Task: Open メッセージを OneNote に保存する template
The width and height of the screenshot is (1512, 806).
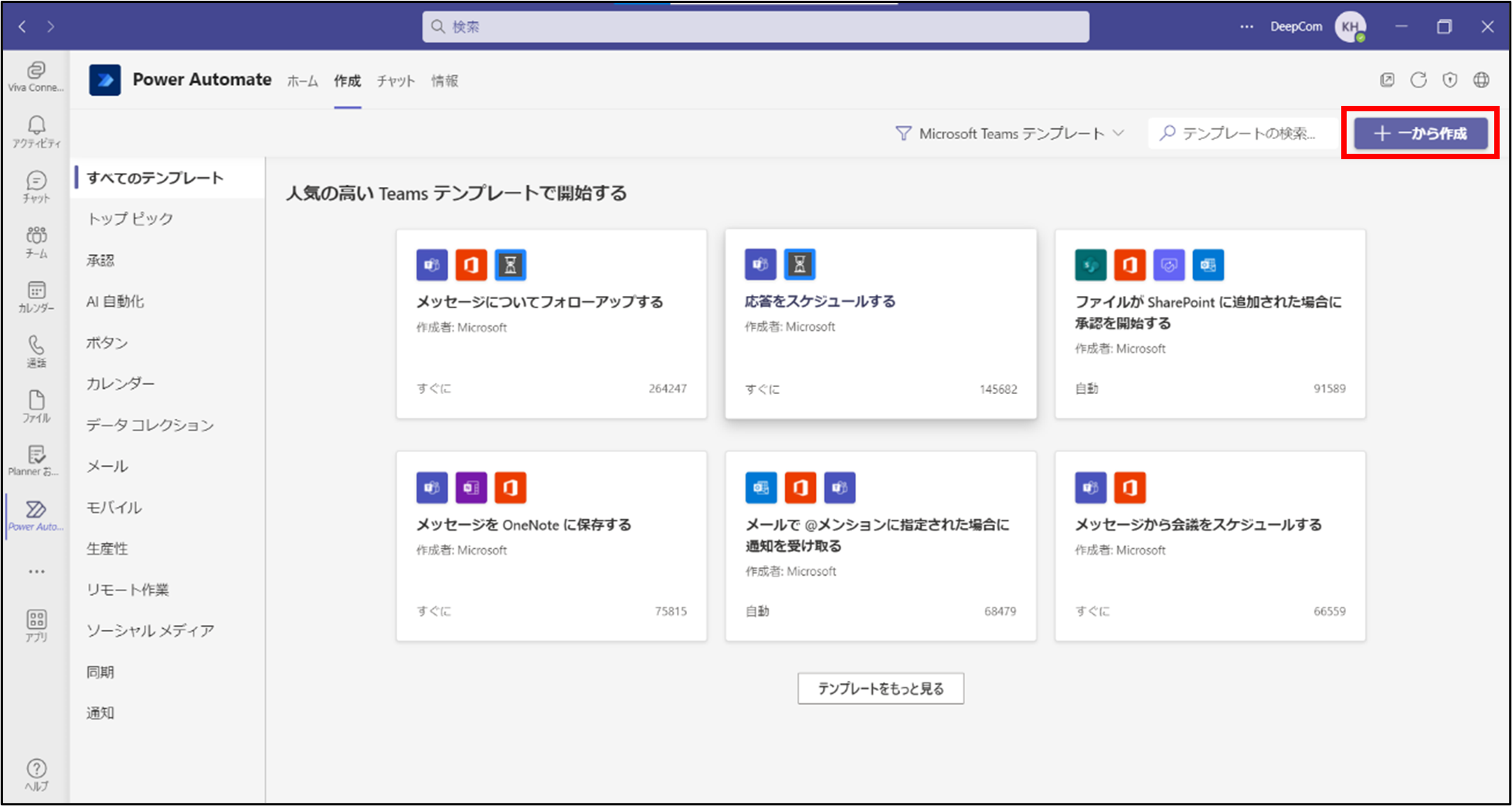Action: pos(552,546)
